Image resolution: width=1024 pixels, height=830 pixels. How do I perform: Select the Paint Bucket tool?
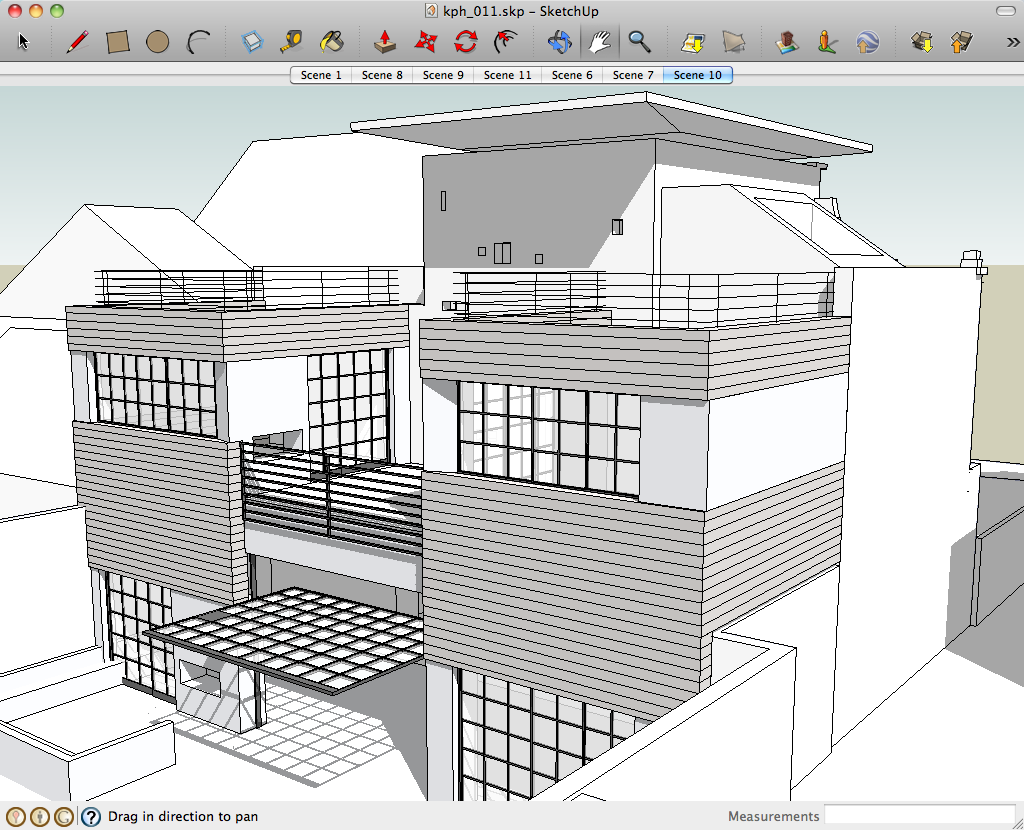point(332,42)
